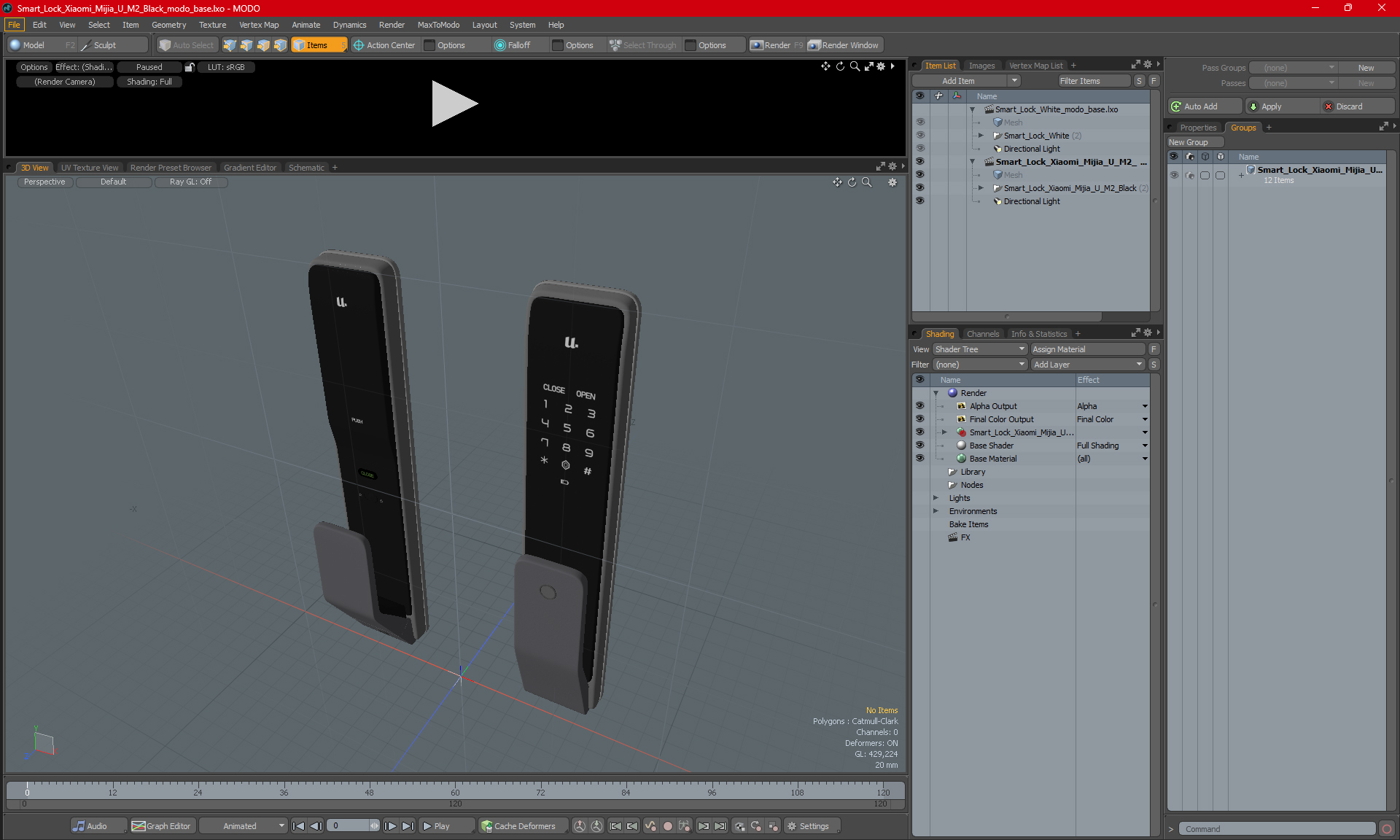Image resolution: width=1400 pixels, height=840 pixels.
Task: Toggle visibility of Alpha Output
Action: (919, 406)
